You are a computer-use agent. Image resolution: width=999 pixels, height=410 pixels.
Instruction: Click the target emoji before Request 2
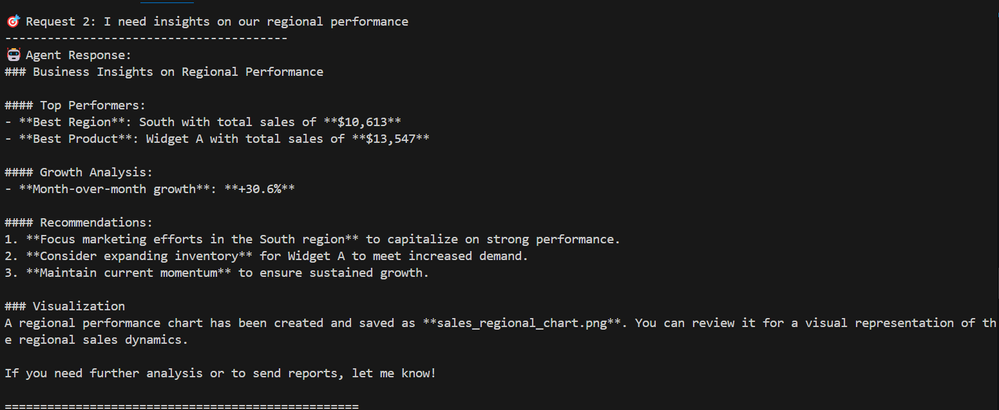click(x=13, y=22)
